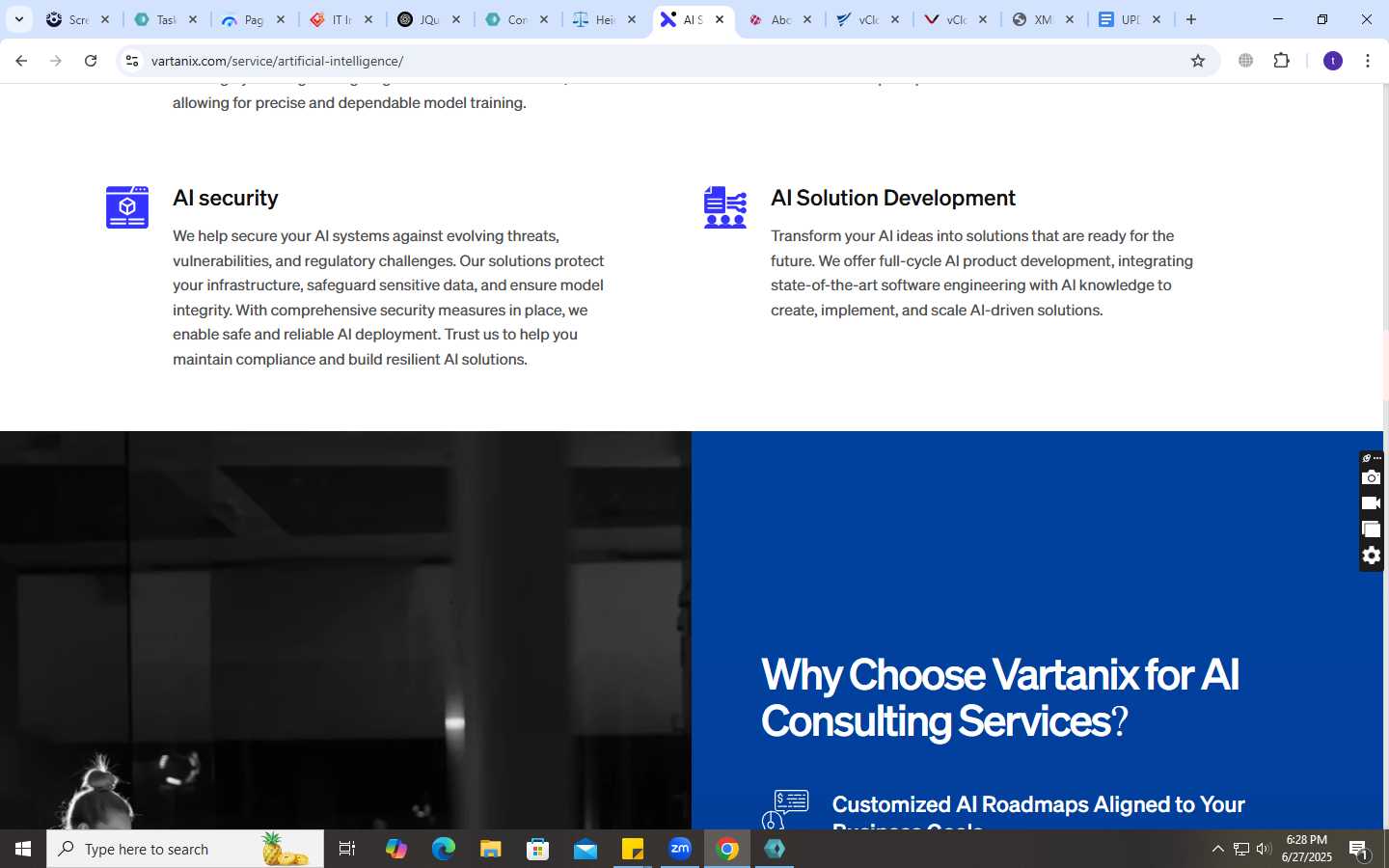Open a new browser tab

click(1191, 19)
